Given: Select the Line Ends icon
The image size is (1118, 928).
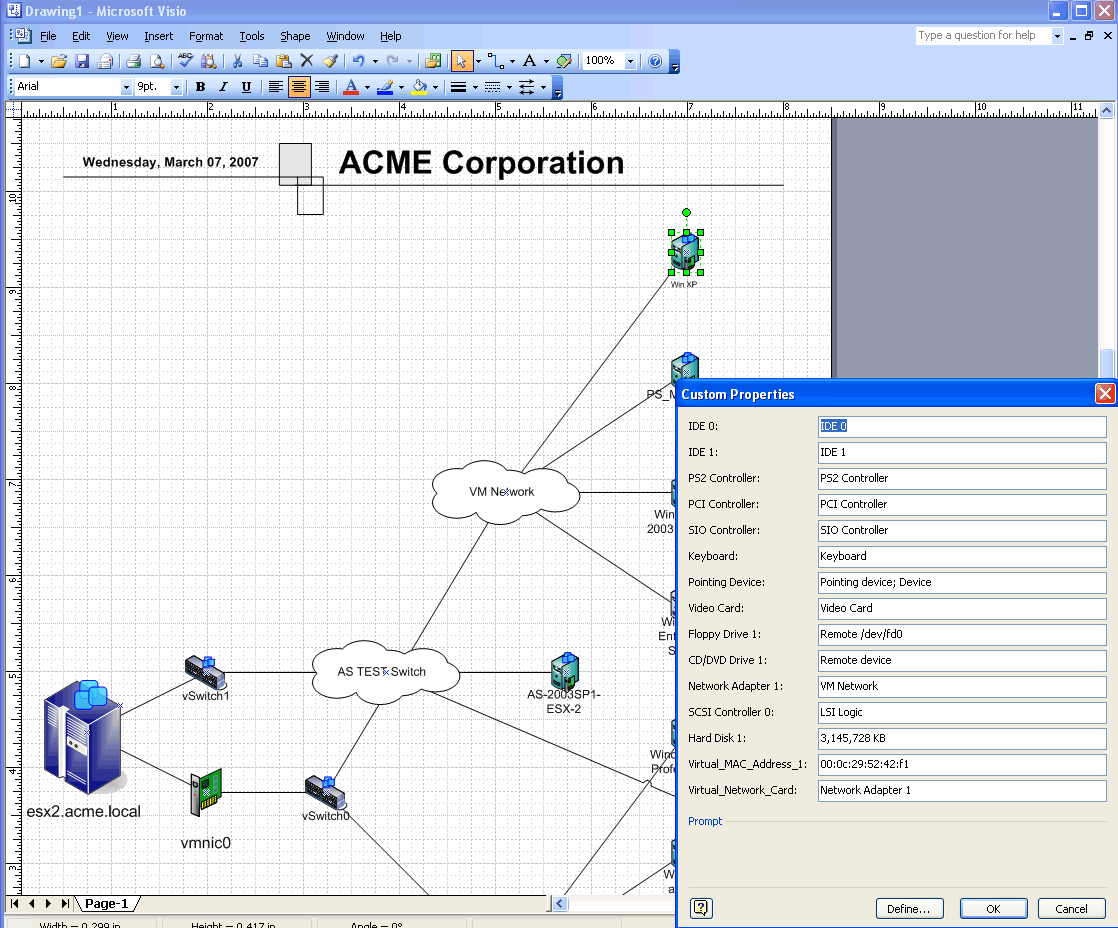Looking at the screenshot, I should coord(526,87).
